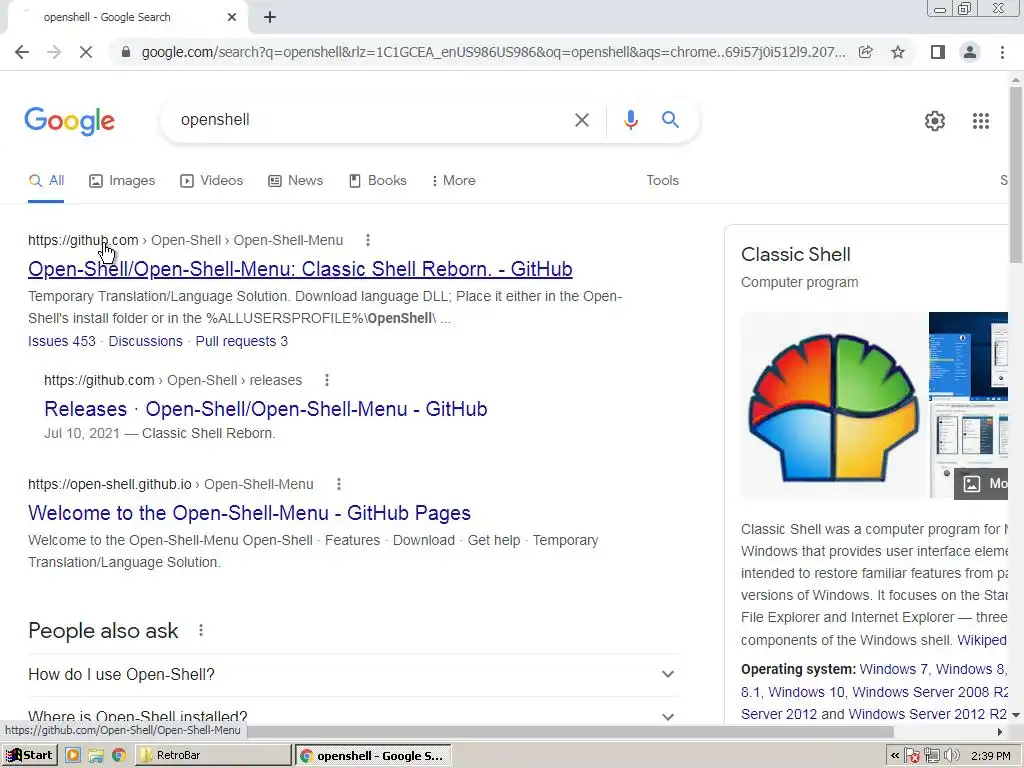Click the browser forward arrow
The width and height of the screenshot is (1024, 768).
tap(54, 52)
